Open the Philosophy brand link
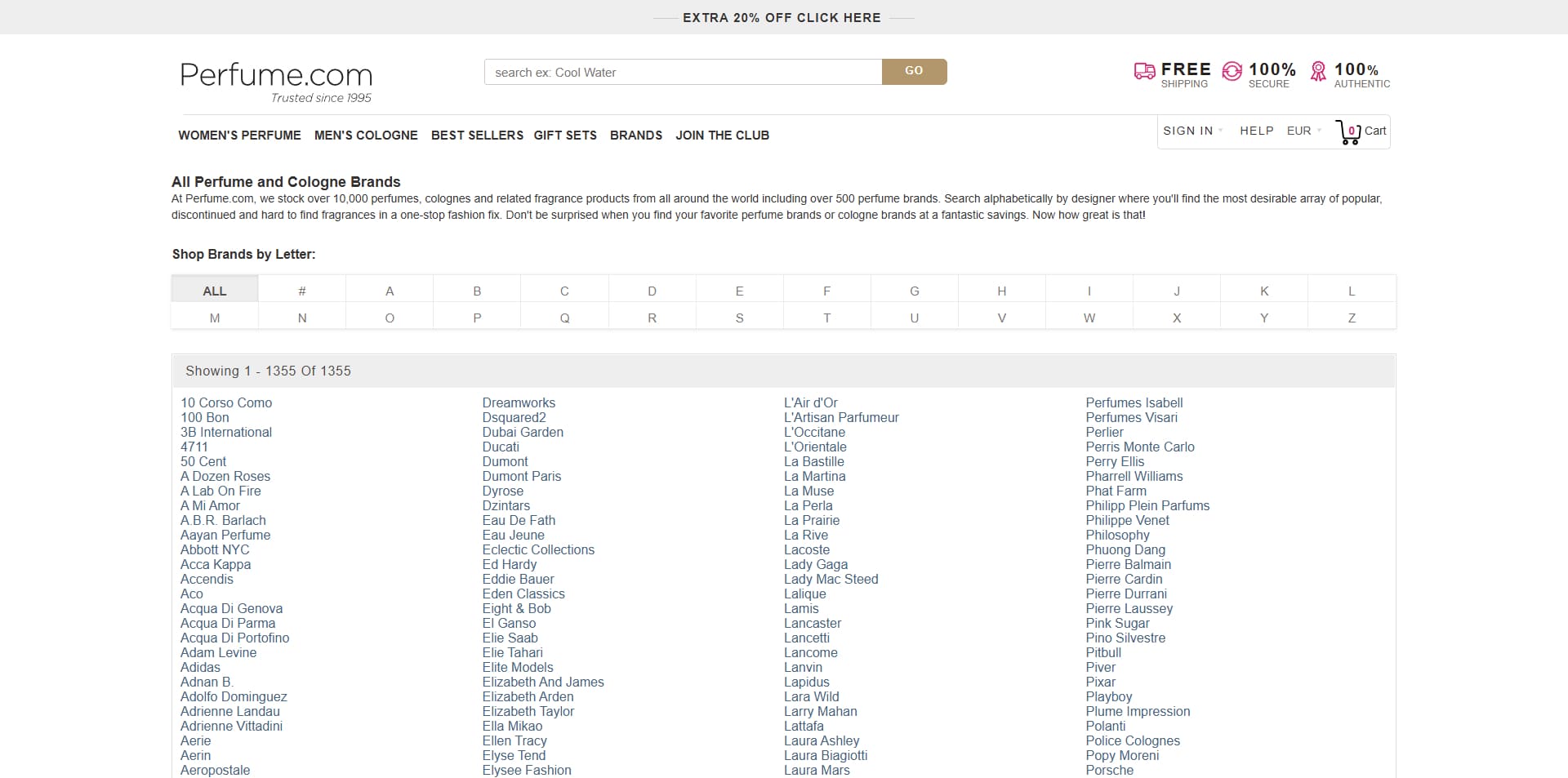The width and height of the screenshot is (1568, 778). coord(1118,535)
